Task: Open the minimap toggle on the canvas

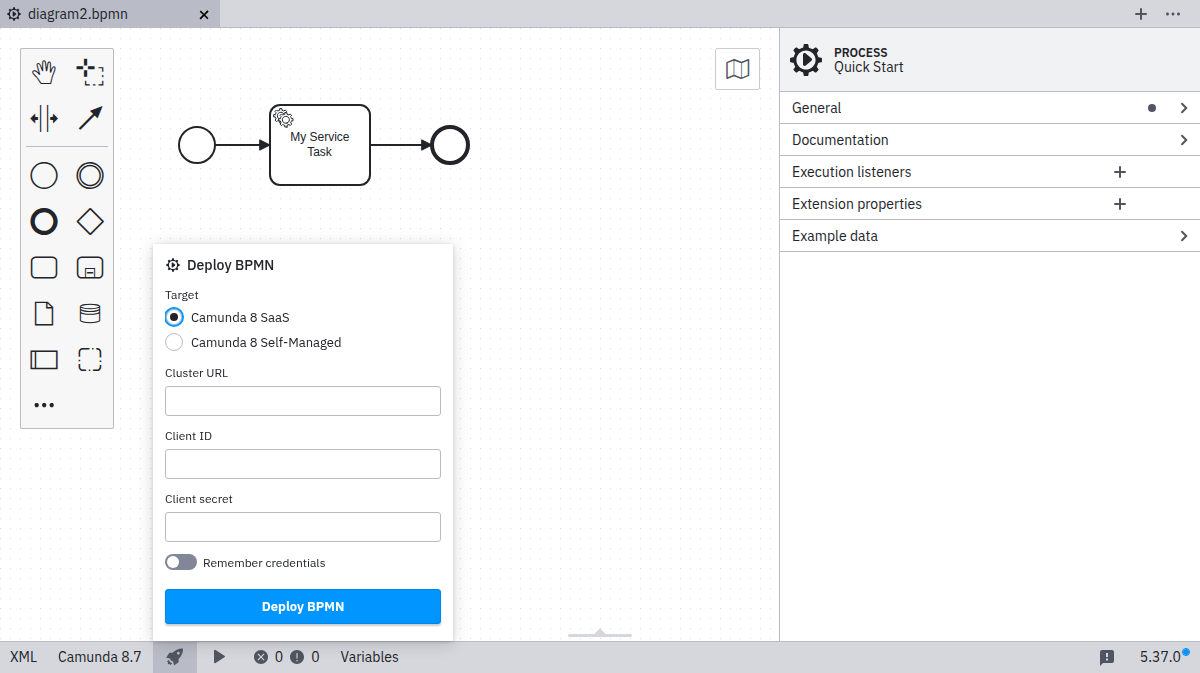Action: pyautogui.click(x=737, y=68)
